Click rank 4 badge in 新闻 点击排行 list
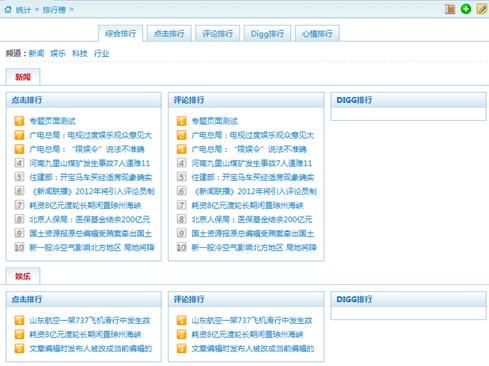This screenshot has width=489, height=366. (19, 163)
